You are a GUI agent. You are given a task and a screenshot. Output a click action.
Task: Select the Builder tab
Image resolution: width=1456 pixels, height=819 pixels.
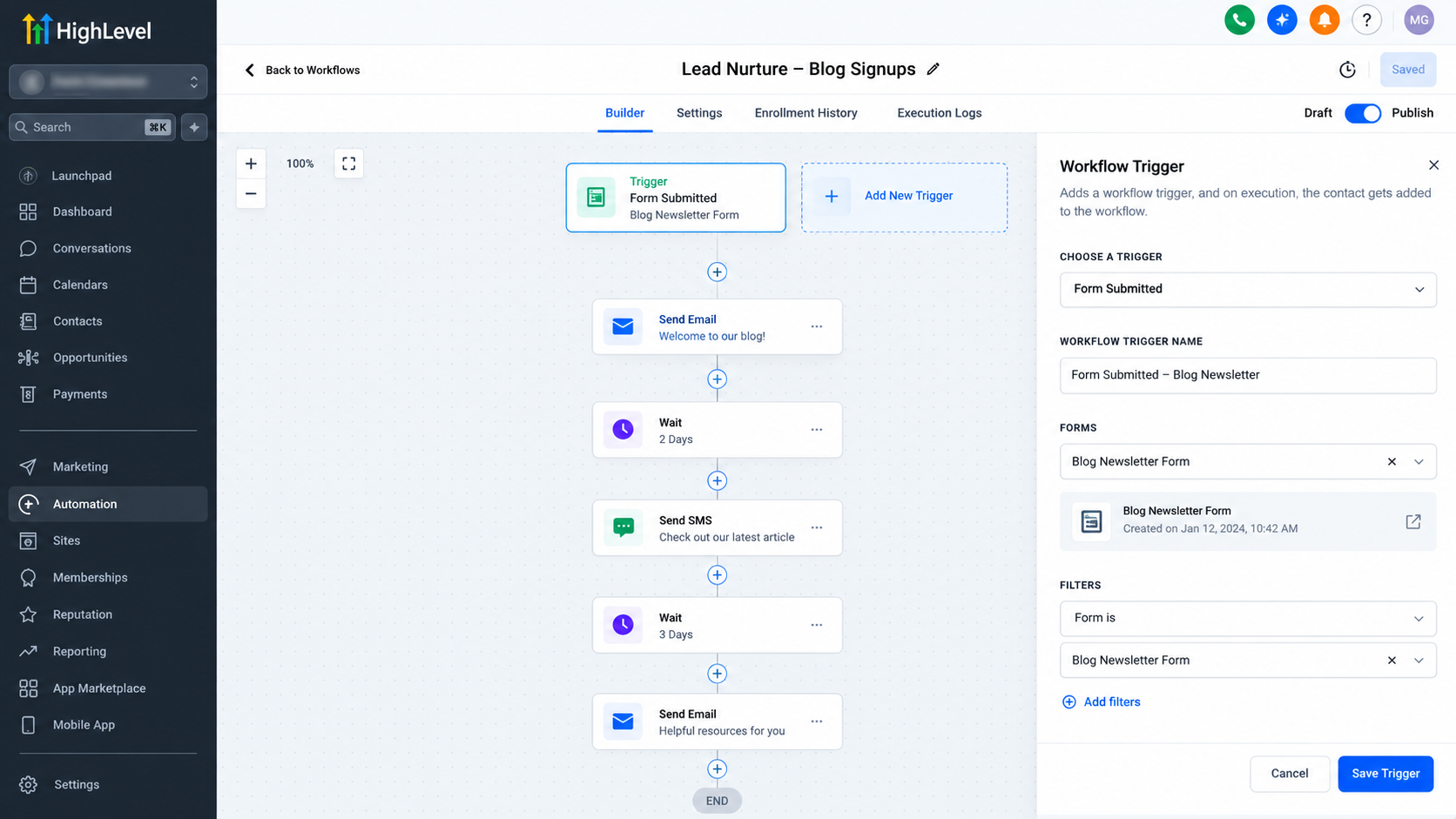tap(624, 113)
